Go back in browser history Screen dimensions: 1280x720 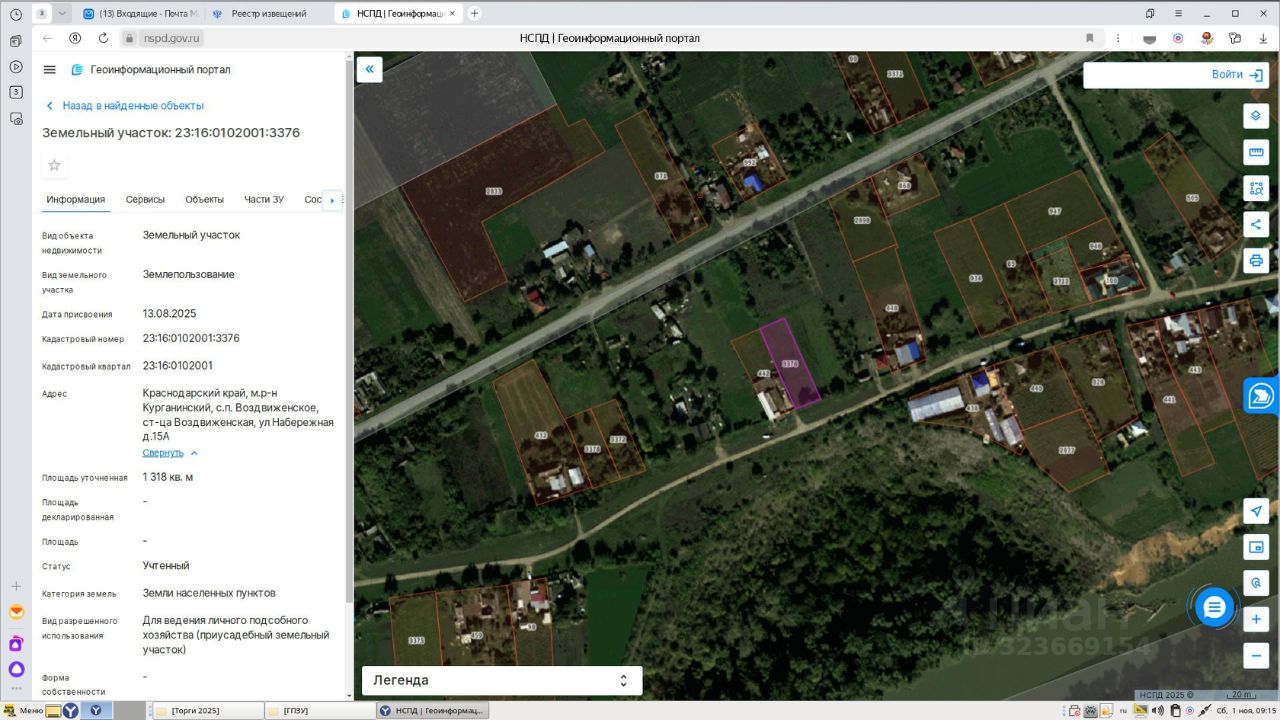coord(47,38)
